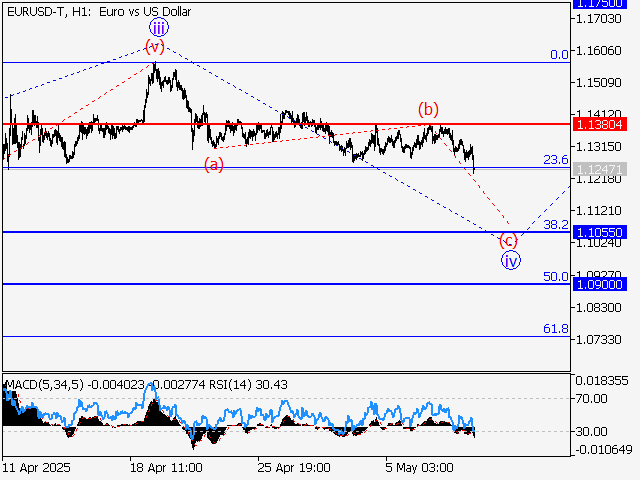Click the blue circled (iii) wave label
The height and width of the screenshot is (480, 640).
(x=157, y=28)
